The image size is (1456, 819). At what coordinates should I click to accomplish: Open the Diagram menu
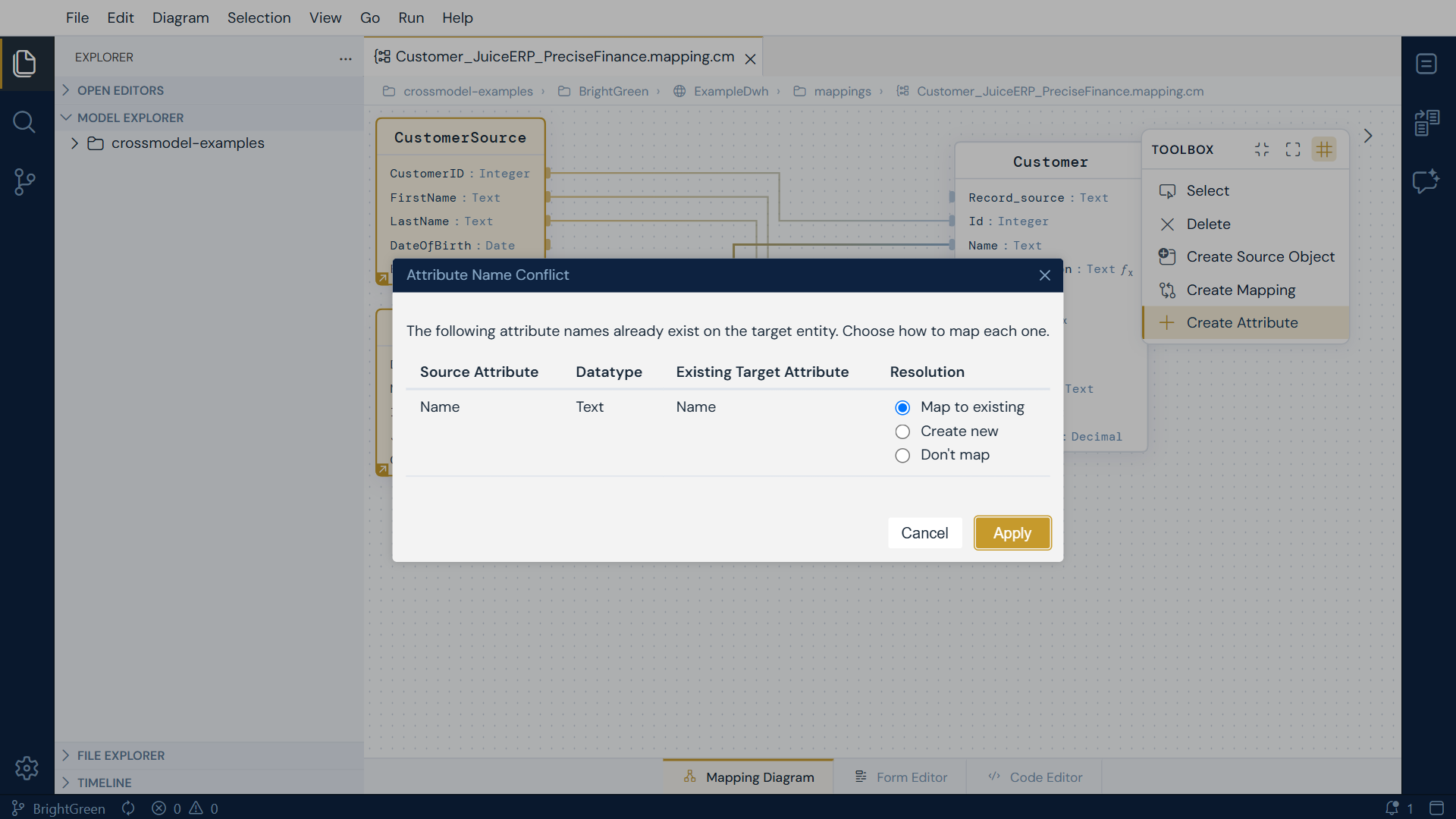click(180, 17)
